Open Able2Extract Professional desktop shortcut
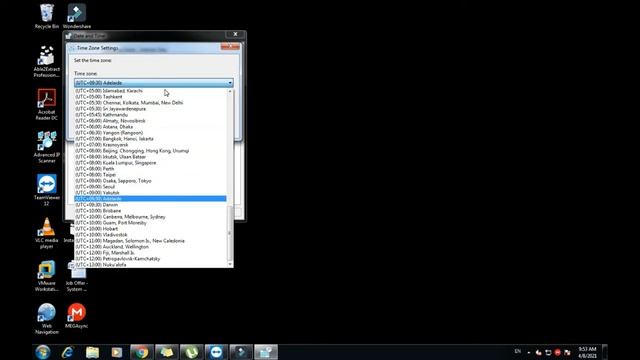Screen dimensions: 640x360 pos(47,62)
